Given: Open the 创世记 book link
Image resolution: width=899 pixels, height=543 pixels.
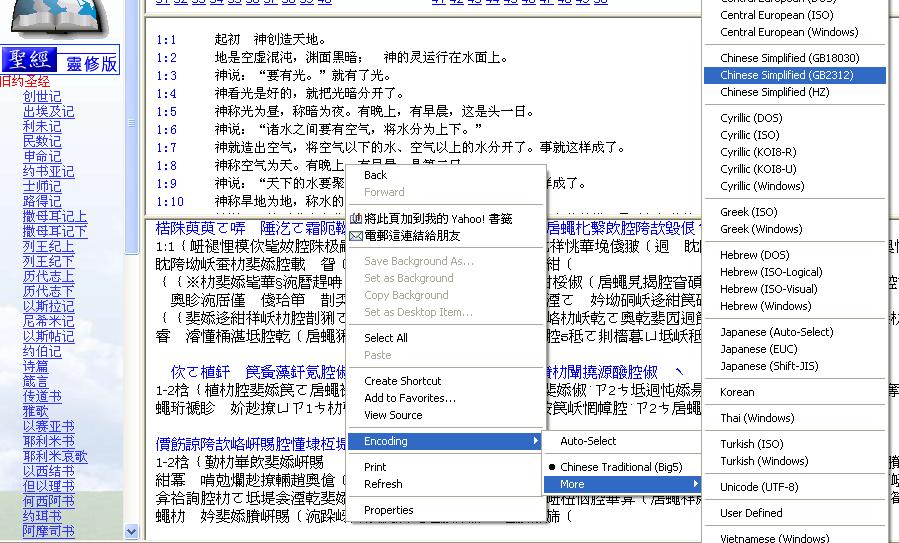Looking at the screenshot, I should coord(42,97).
